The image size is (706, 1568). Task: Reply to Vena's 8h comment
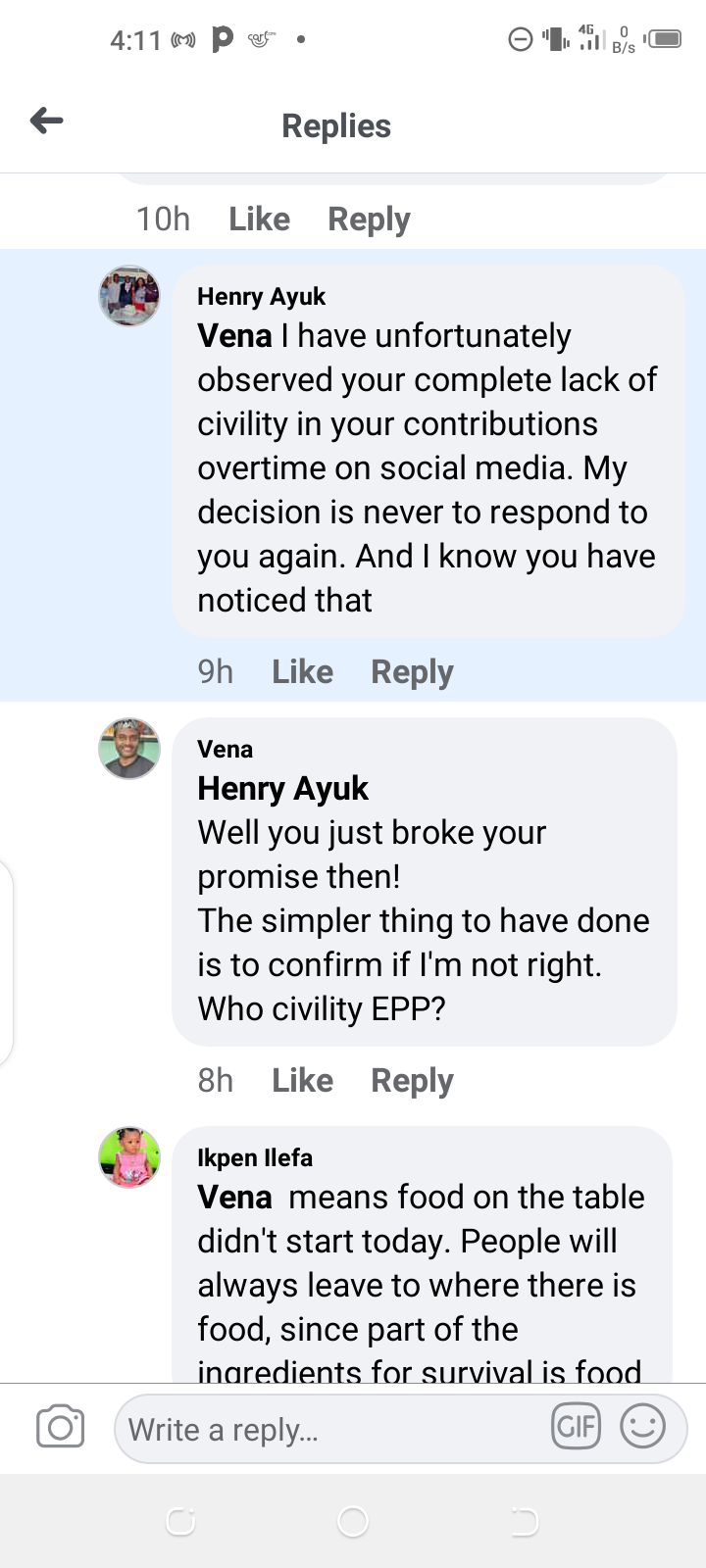[x=412, y=1081]
